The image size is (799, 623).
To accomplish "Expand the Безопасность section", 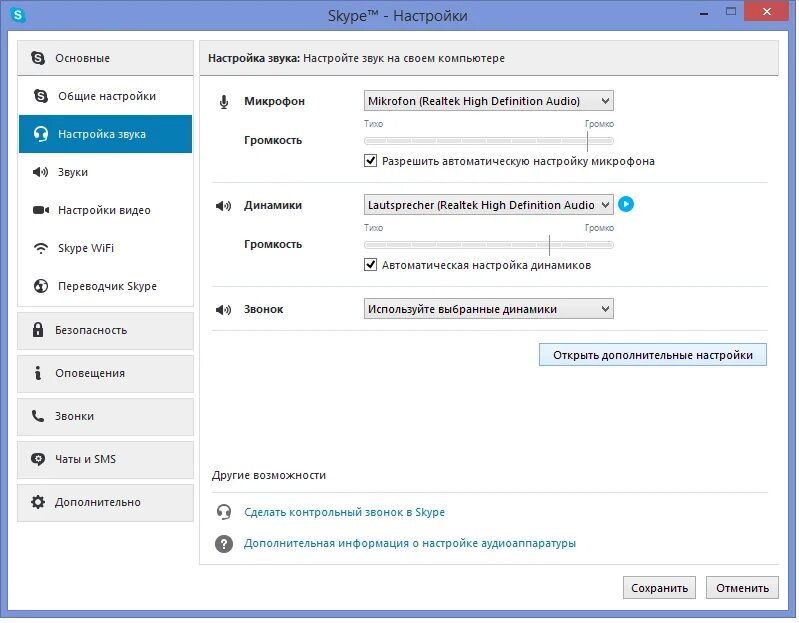I will tap(105, 330).
